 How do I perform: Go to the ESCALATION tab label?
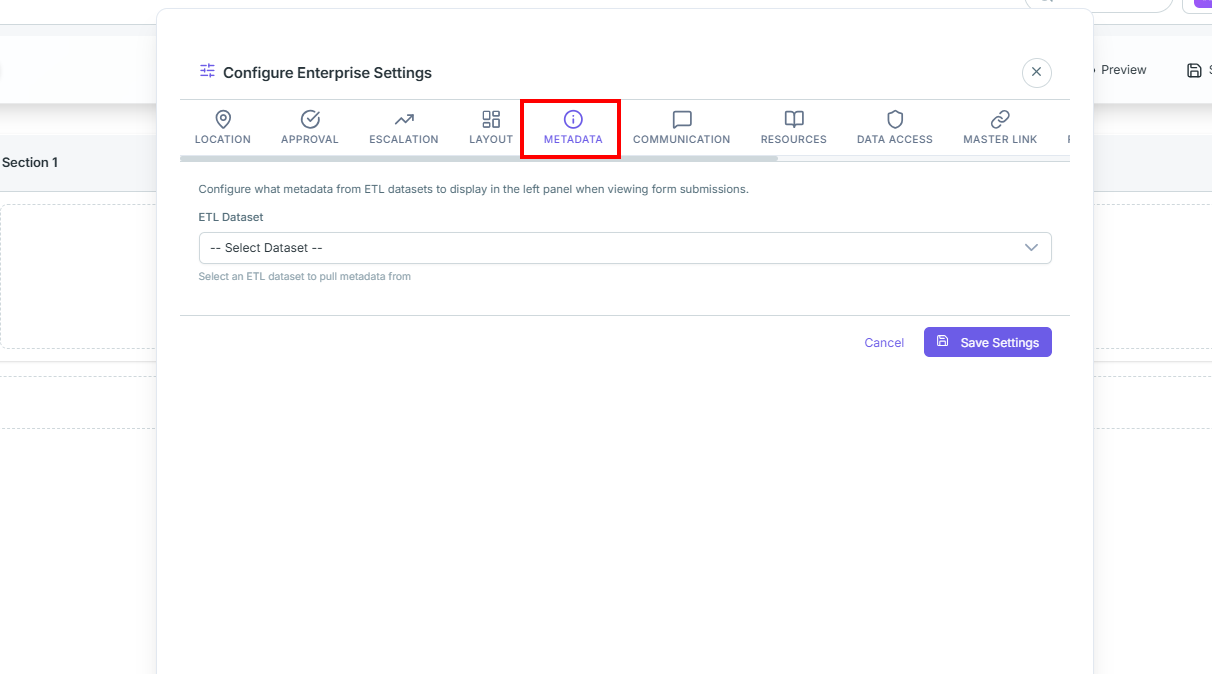(x=404, y=139)
